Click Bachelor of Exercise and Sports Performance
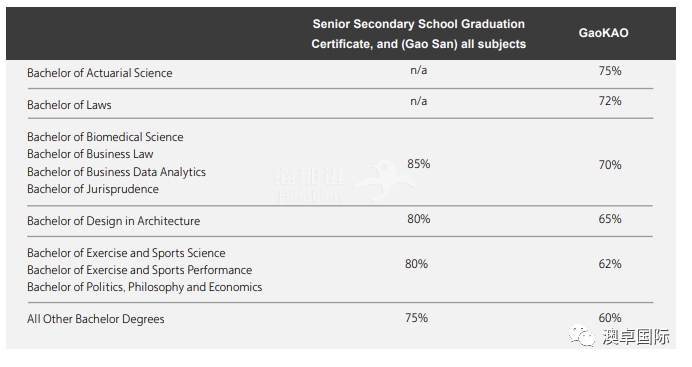 [x=139, y=270]
